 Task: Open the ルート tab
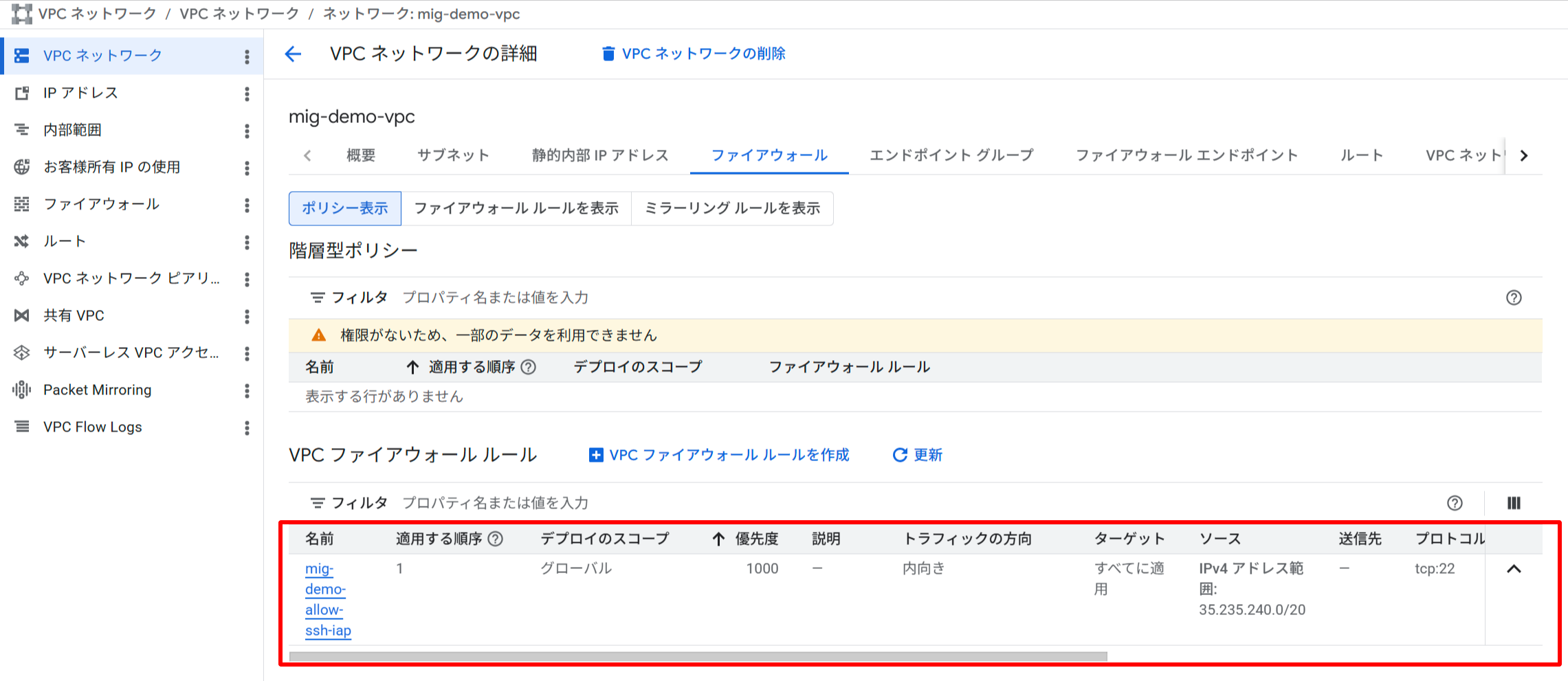tap(1361, 155)
